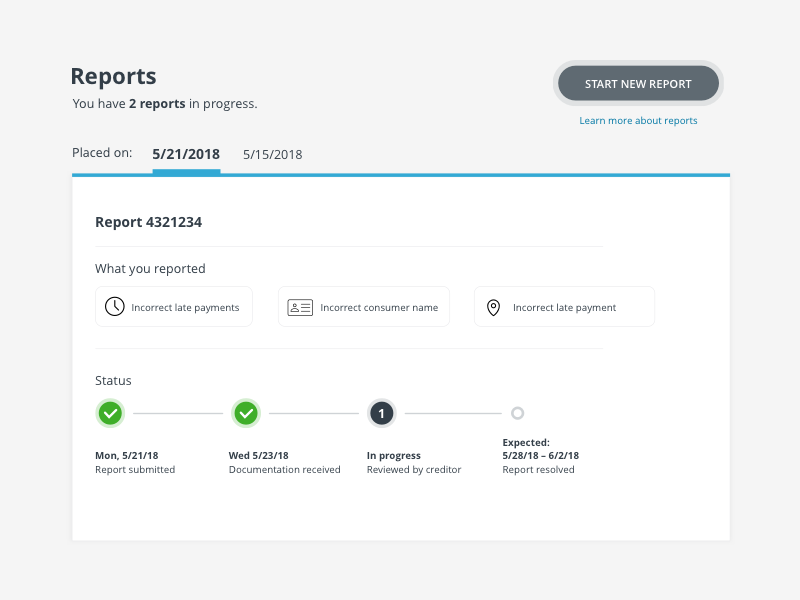
Task: Click the green checkmark for Report submitted
Action: coord(110,413)
